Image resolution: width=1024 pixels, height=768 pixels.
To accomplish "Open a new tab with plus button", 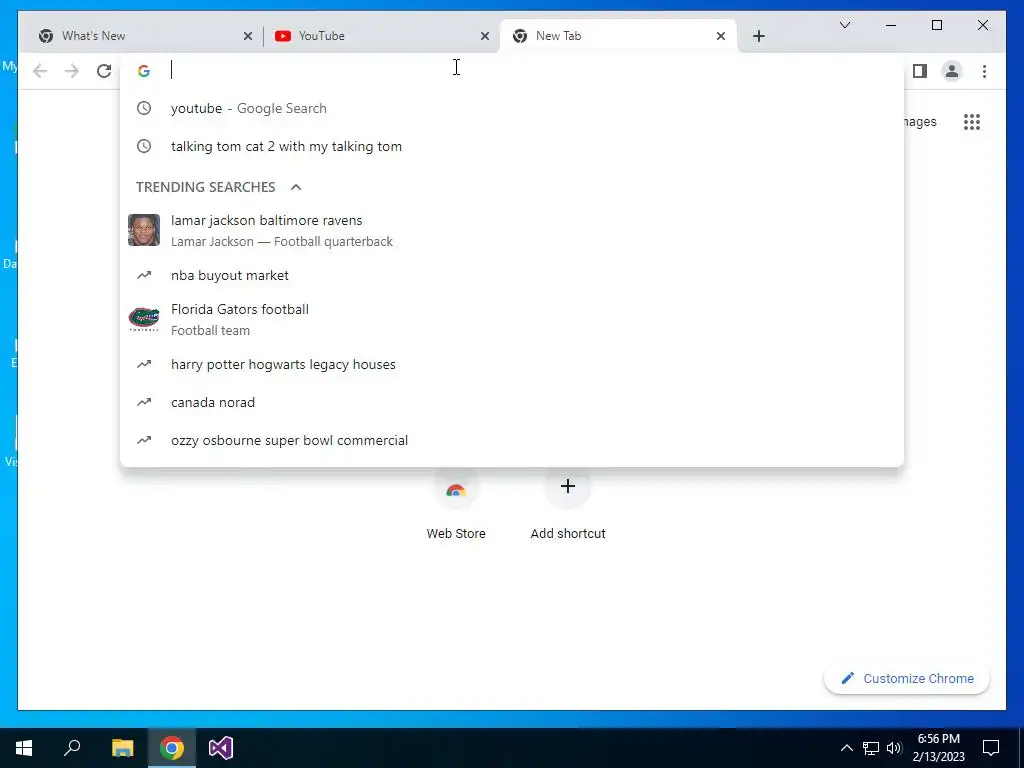I will coord(758,36).
